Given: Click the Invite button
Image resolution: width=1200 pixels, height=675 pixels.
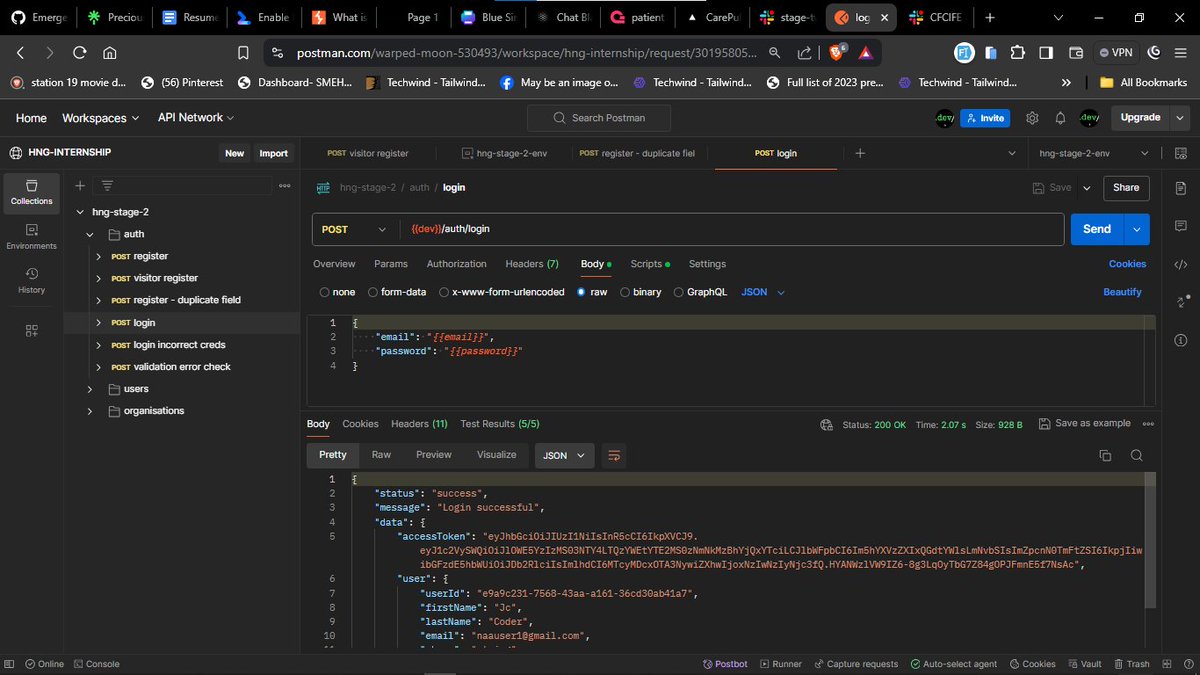Looking at the screenshot, I should click(984, 118).
